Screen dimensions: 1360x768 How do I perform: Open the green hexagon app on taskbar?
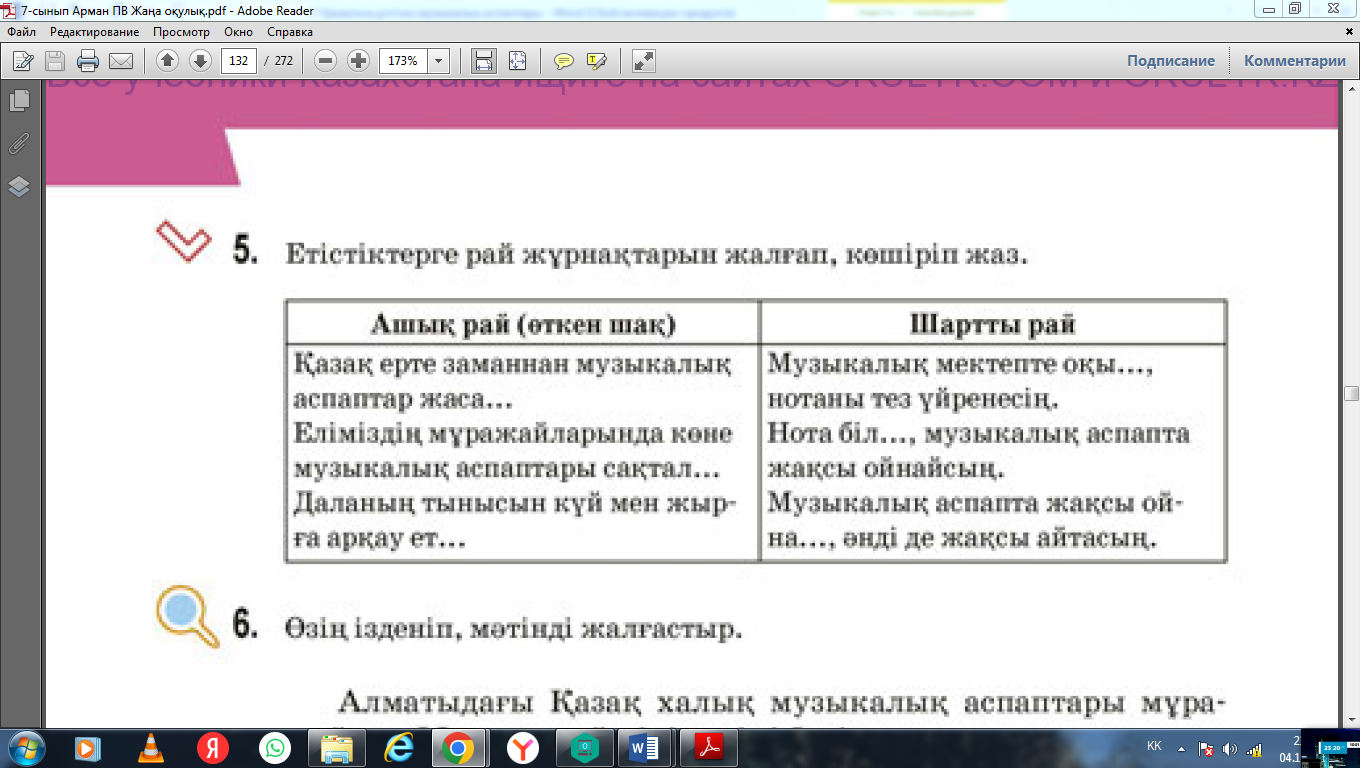[x=583, y=748]
